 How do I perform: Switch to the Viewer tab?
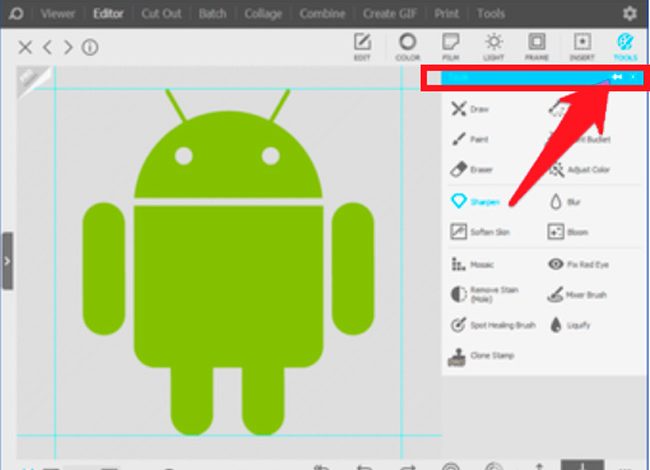(58, 14)
